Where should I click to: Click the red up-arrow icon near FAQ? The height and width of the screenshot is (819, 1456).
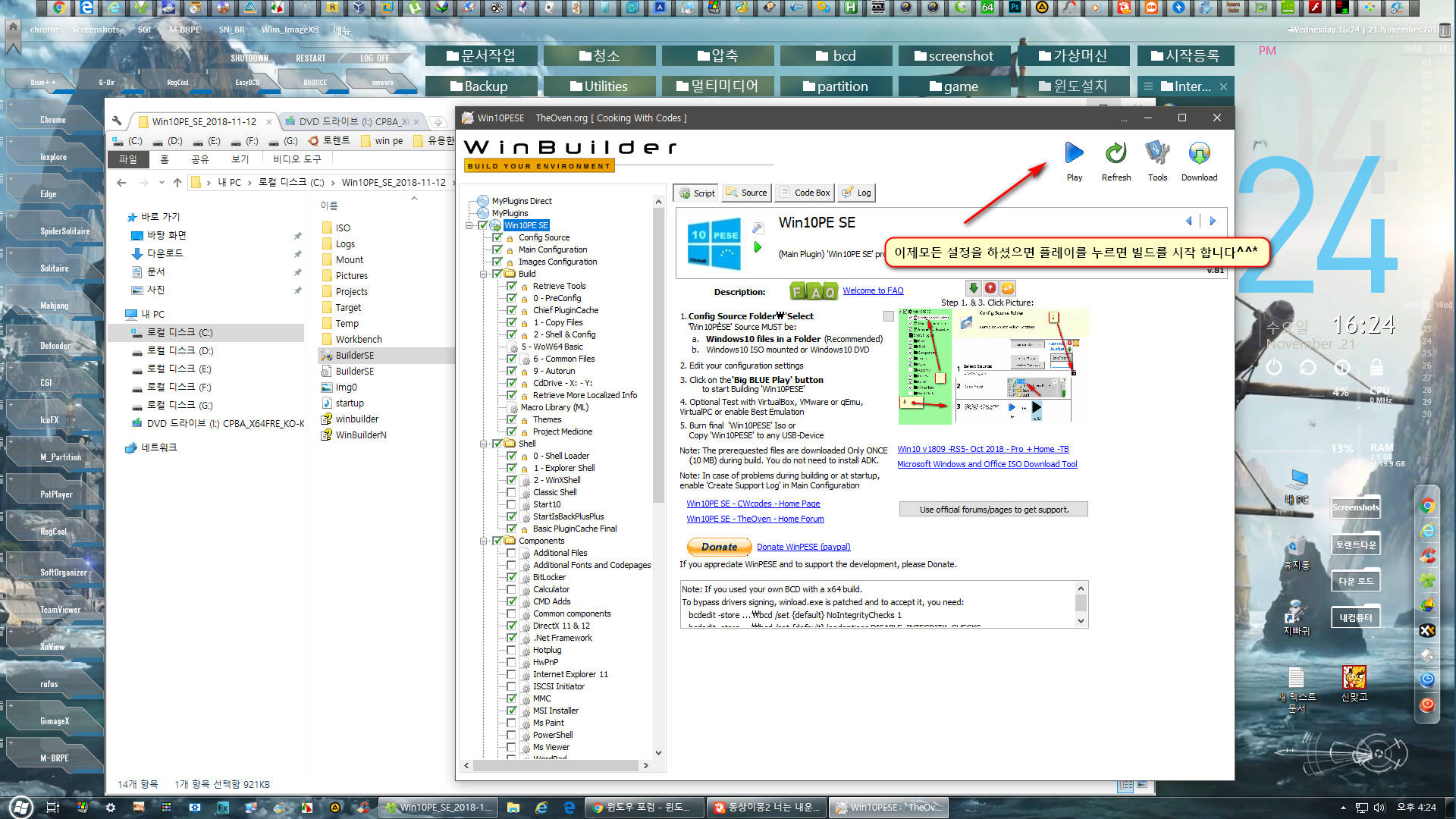(990, 288)
